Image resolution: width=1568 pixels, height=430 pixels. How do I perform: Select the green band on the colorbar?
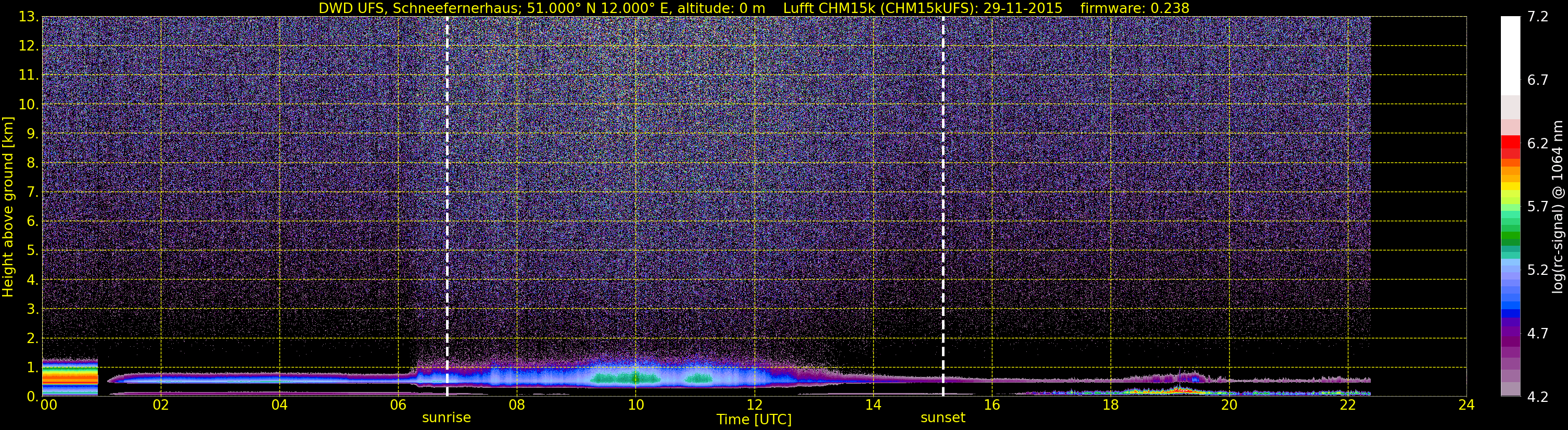[1510, 237]
